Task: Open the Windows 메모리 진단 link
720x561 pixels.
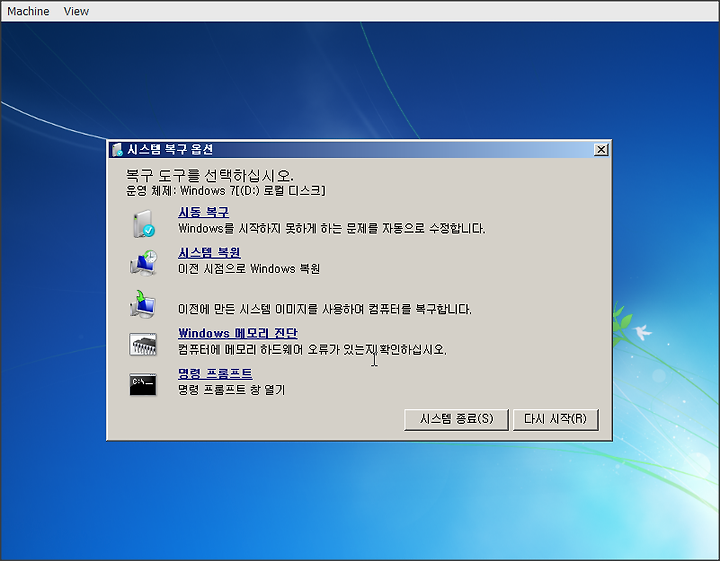Action: 238,333
